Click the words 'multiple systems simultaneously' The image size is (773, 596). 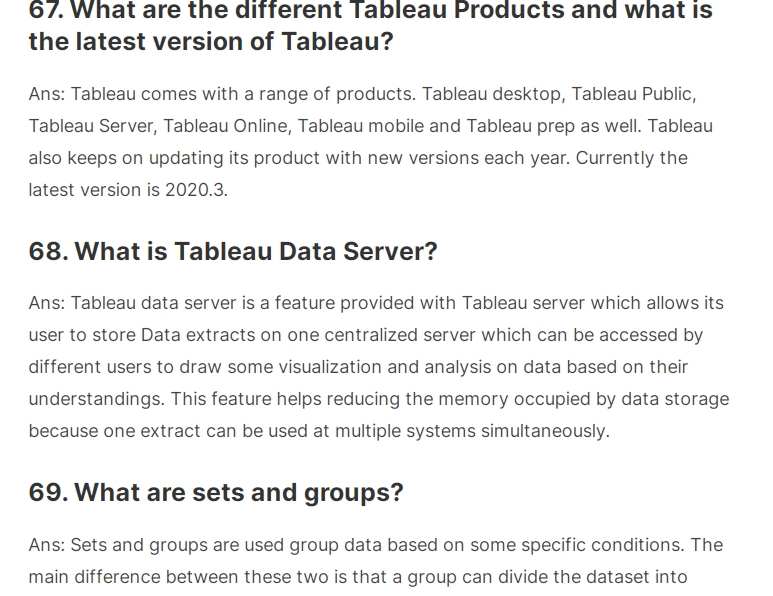(470, 431)
